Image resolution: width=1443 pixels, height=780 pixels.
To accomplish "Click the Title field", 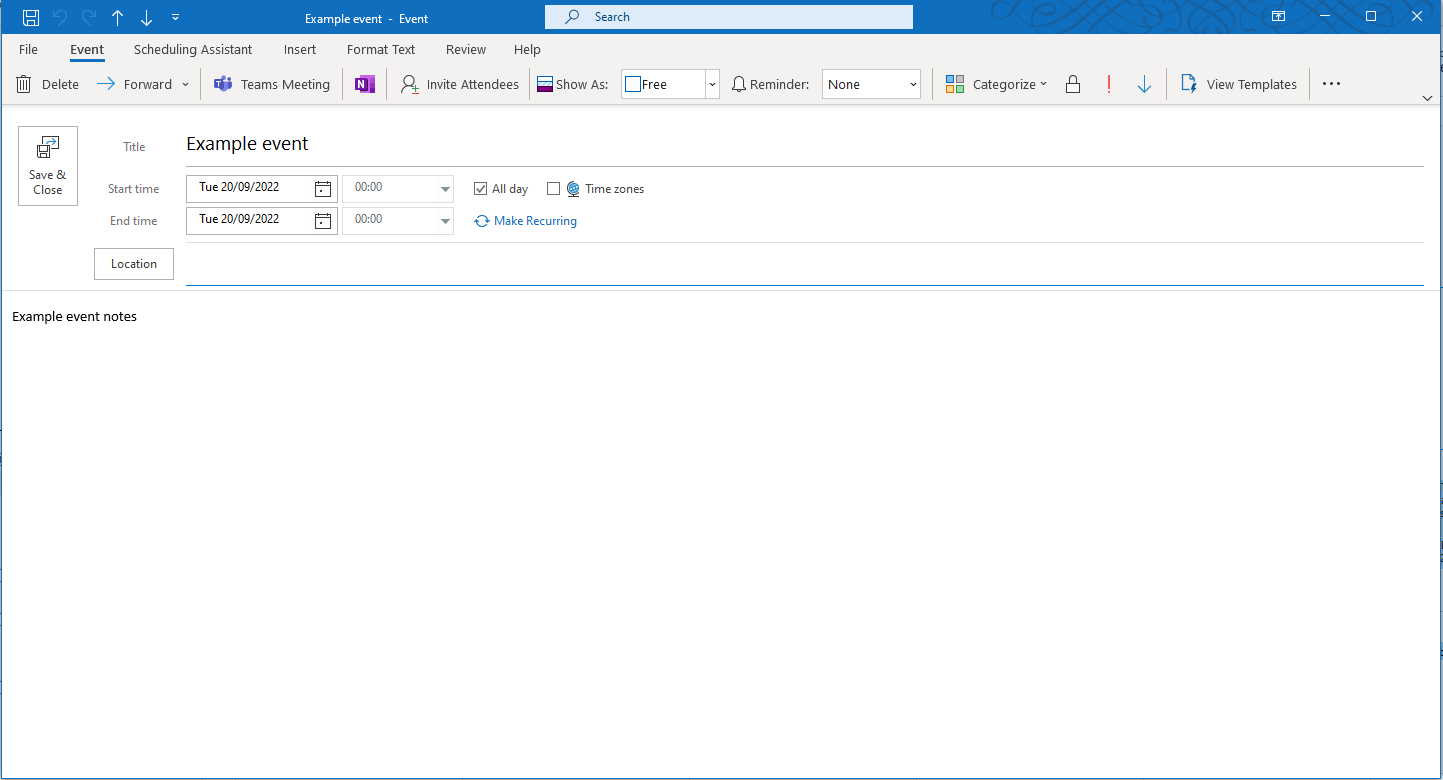I will (804, 144).
